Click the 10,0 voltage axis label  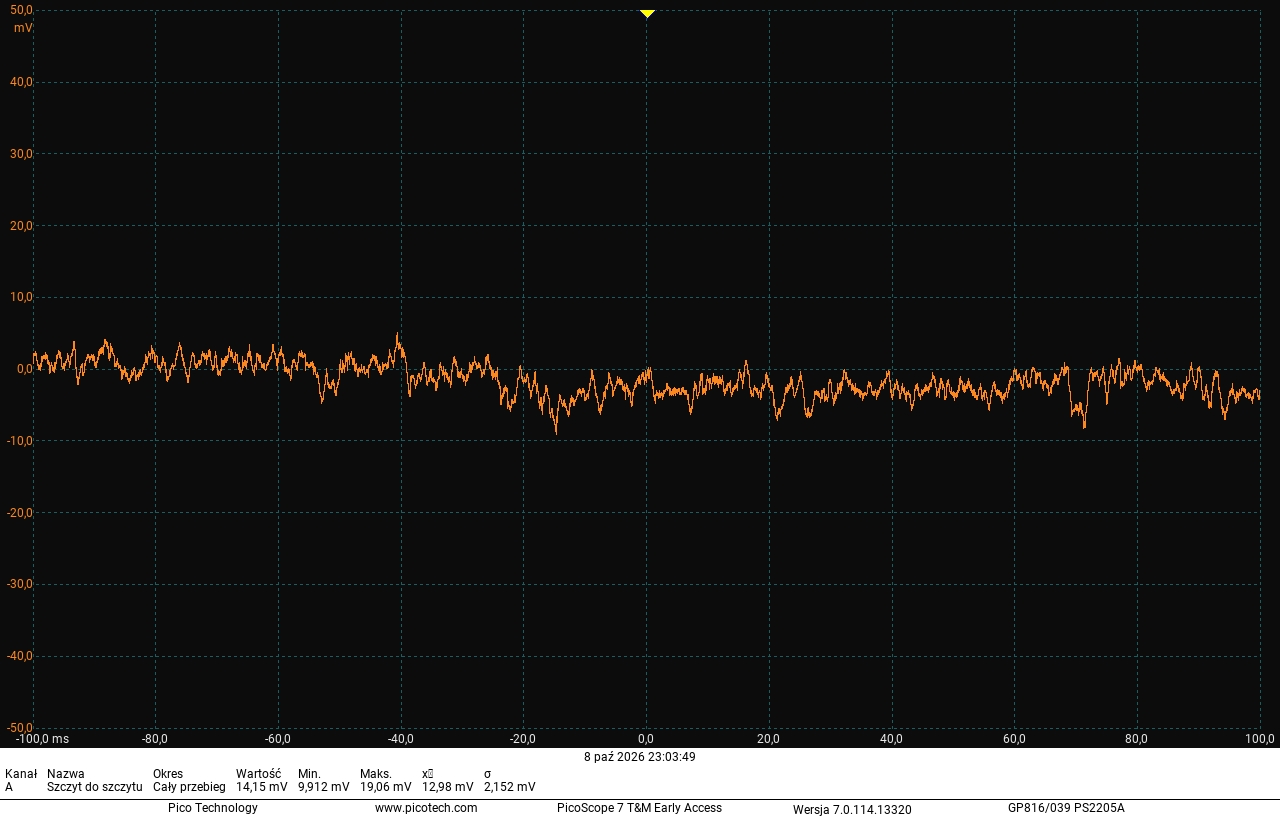pyautogui.click(x=22, y=297)
